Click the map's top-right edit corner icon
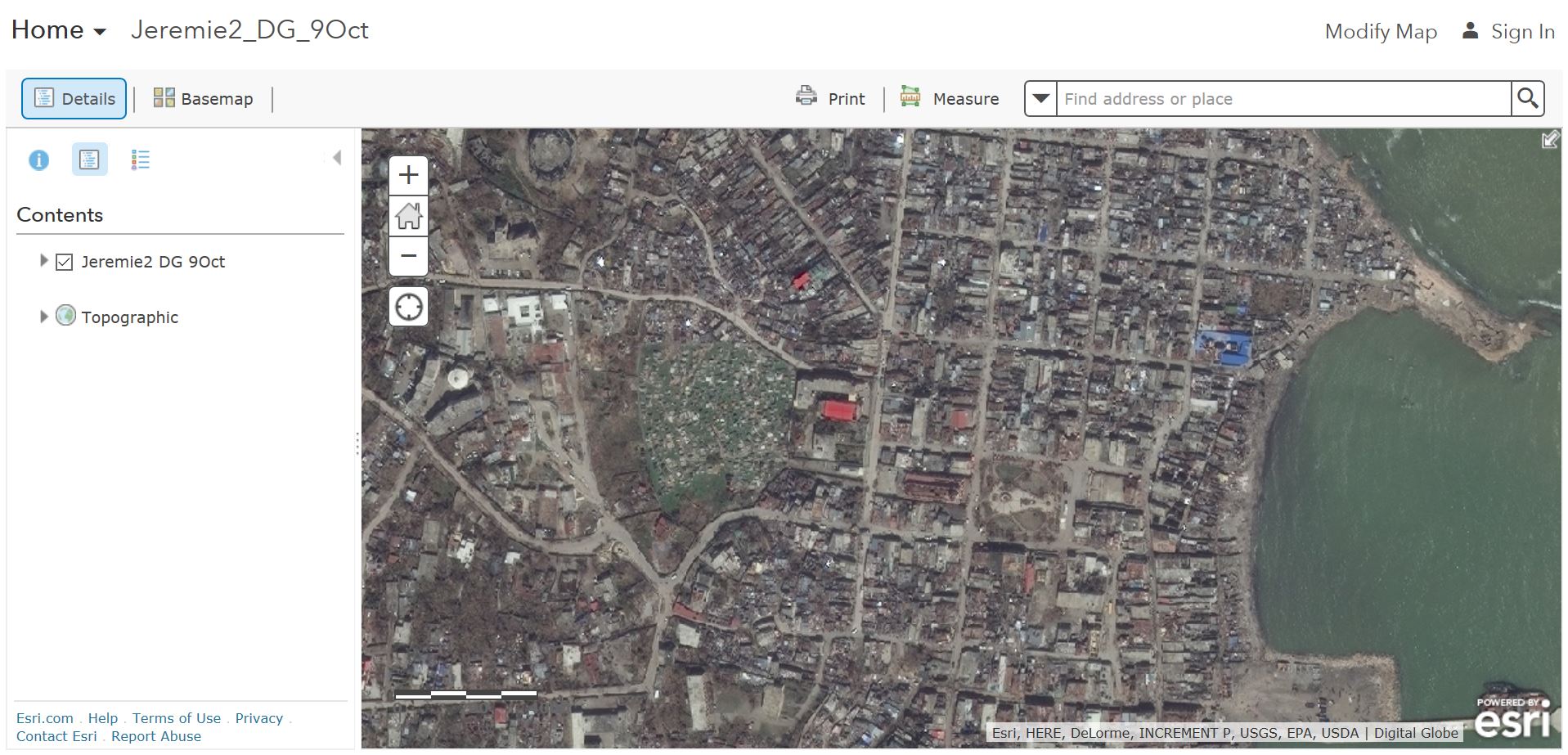Screen dimensions: 1568x755 point(1550,140)
